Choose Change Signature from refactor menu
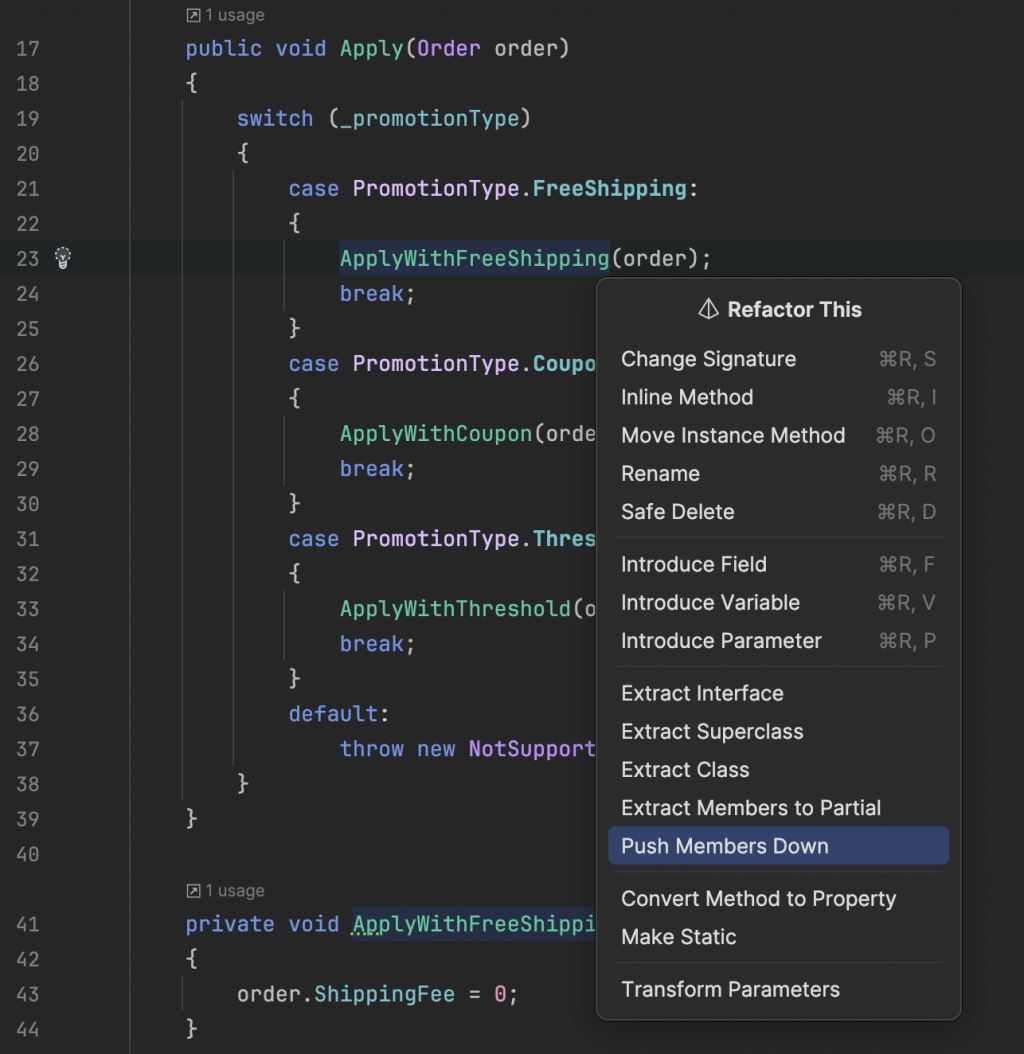The image size is (1024, 1054). pos(708,359)
